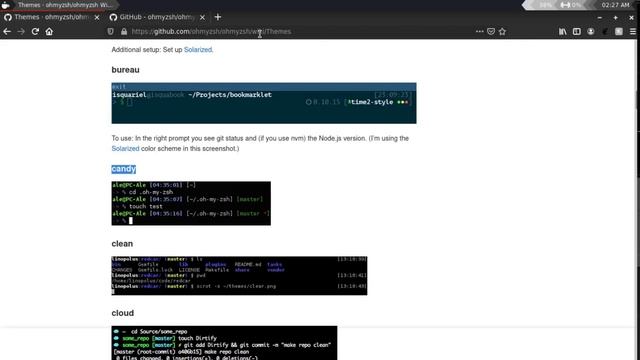The height and width of the screenshot is (360, 640).
Task: Open the browser home page
Action: click(x=49, y=31)
